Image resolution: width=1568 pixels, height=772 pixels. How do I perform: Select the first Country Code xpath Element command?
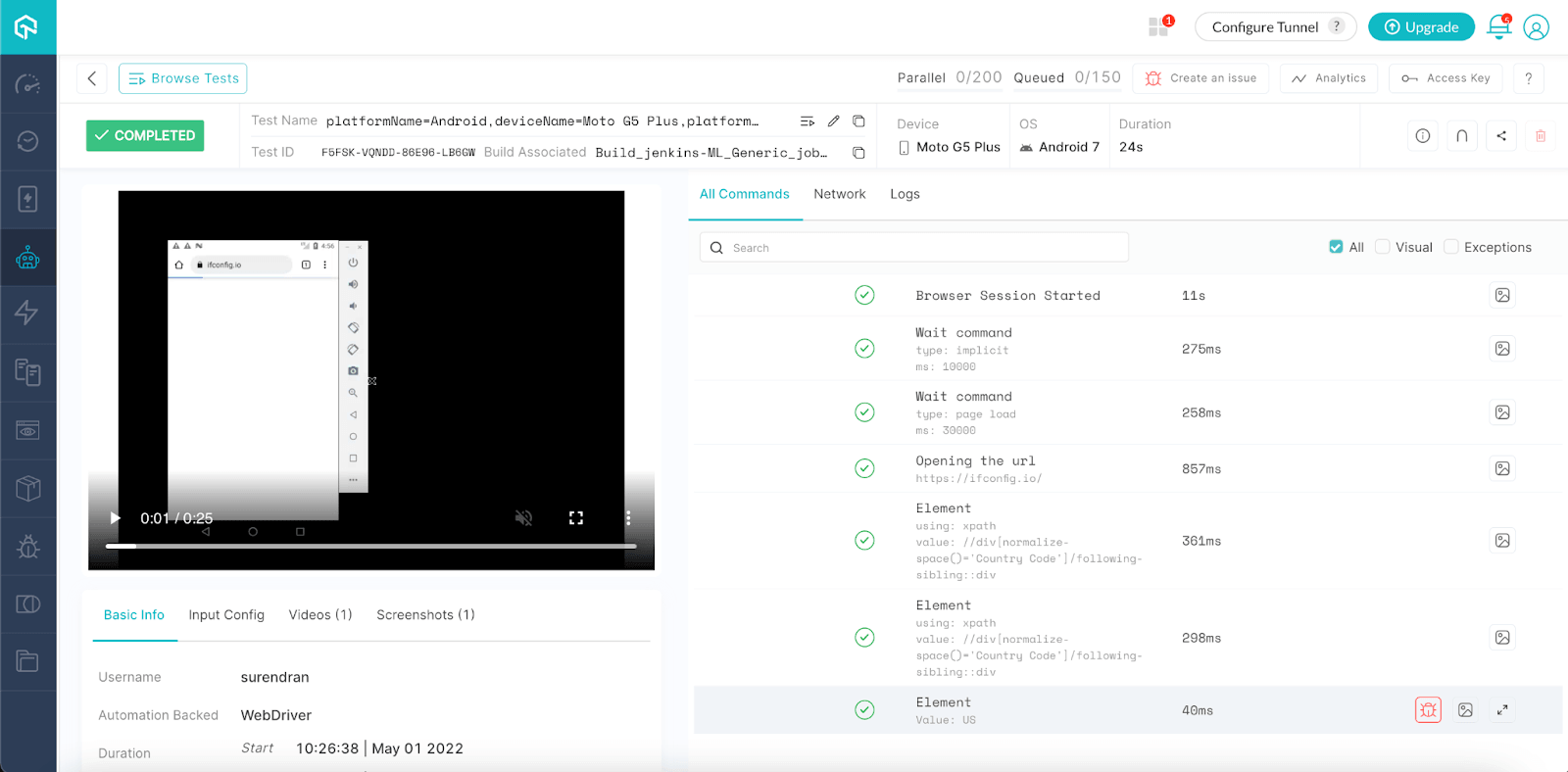point(1127,540)
